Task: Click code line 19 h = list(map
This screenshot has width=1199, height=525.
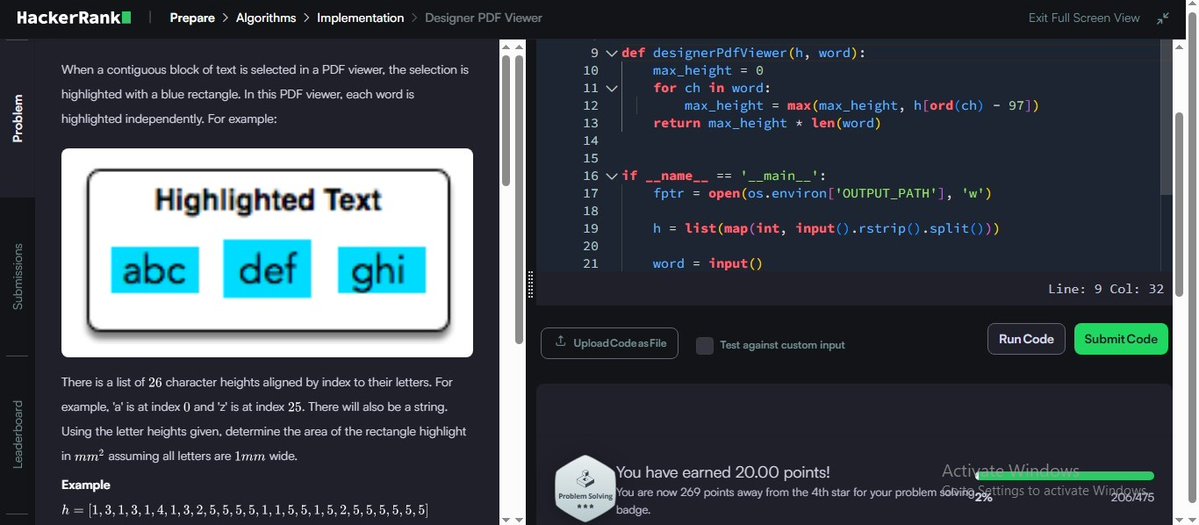Action: pyautogui.click(x=826, y=228)
